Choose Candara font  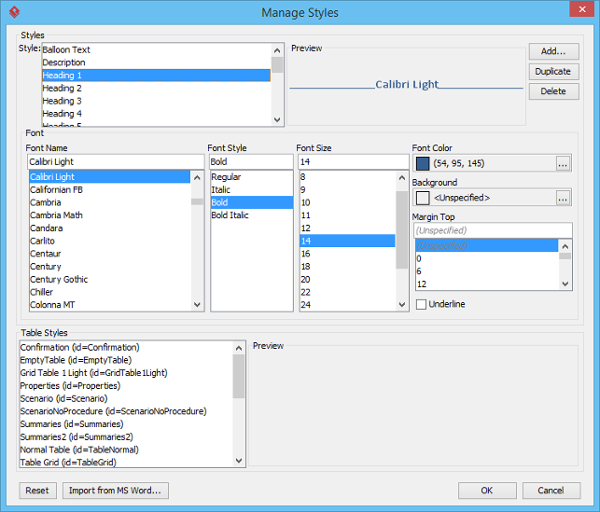(x=110, y=228)
